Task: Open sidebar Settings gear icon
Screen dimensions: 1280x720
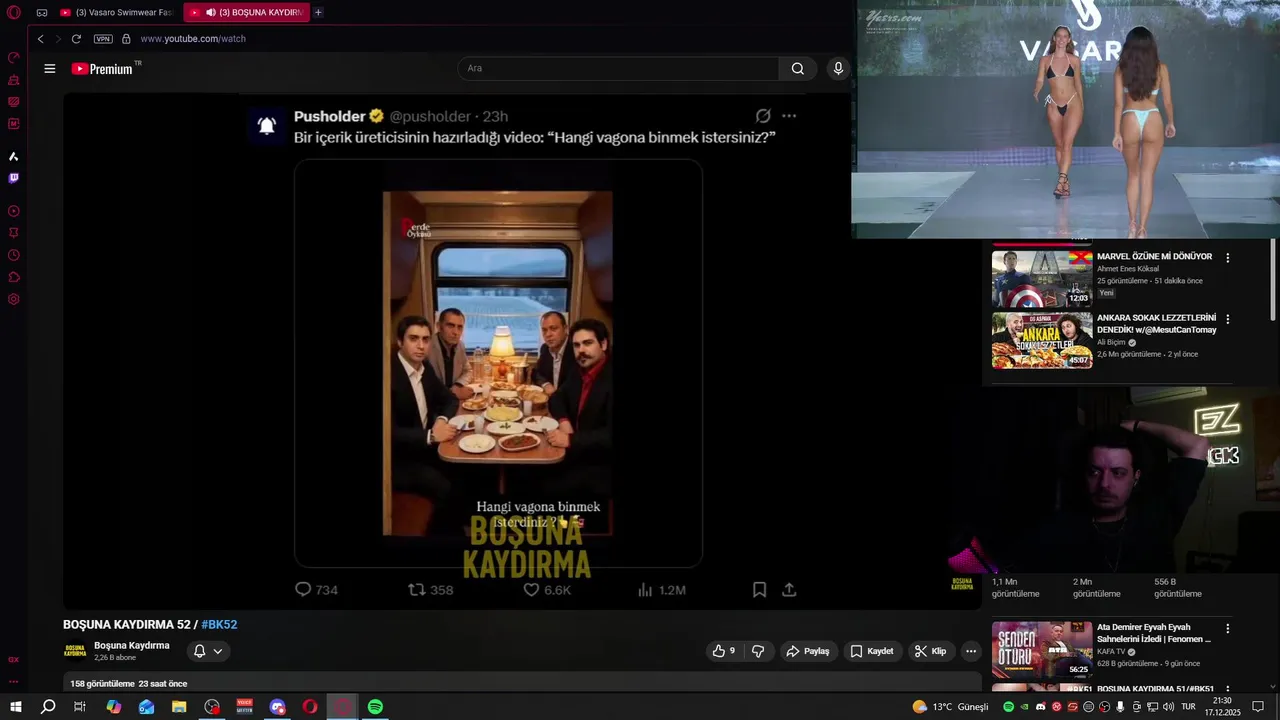Action: pos(14,299)
